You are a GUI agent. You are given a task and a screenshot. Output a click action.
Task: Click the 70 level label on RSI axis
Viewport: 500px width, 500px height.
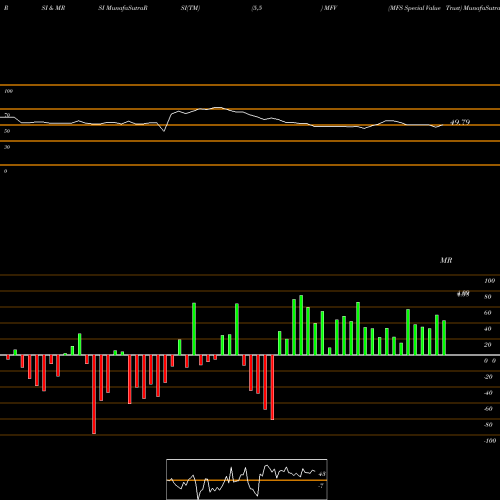click(7, 115)
